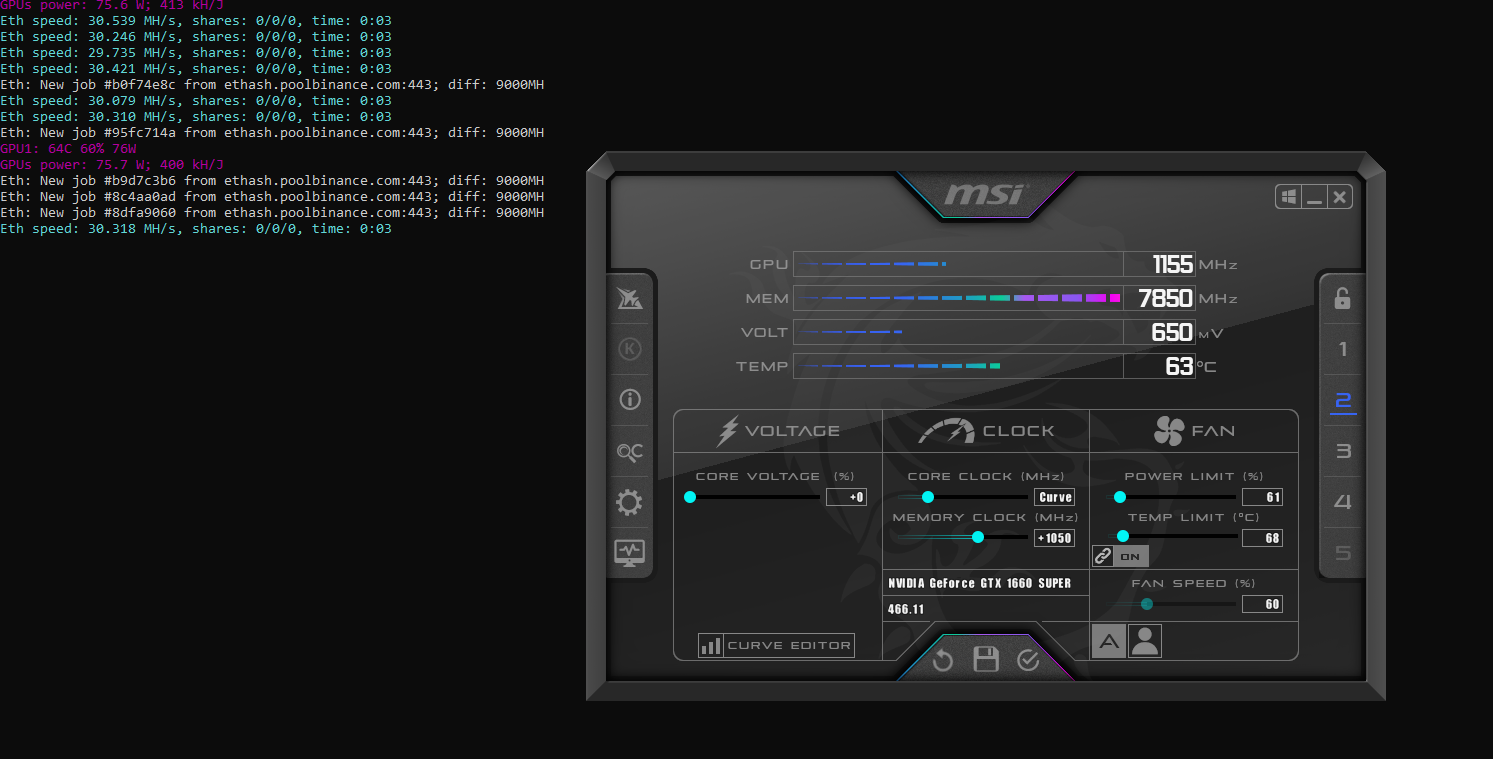Click console line 'Eth speed: 30.310 MH/s'
This screenshot has width=1493, height=759.
(x=196, y=117)
